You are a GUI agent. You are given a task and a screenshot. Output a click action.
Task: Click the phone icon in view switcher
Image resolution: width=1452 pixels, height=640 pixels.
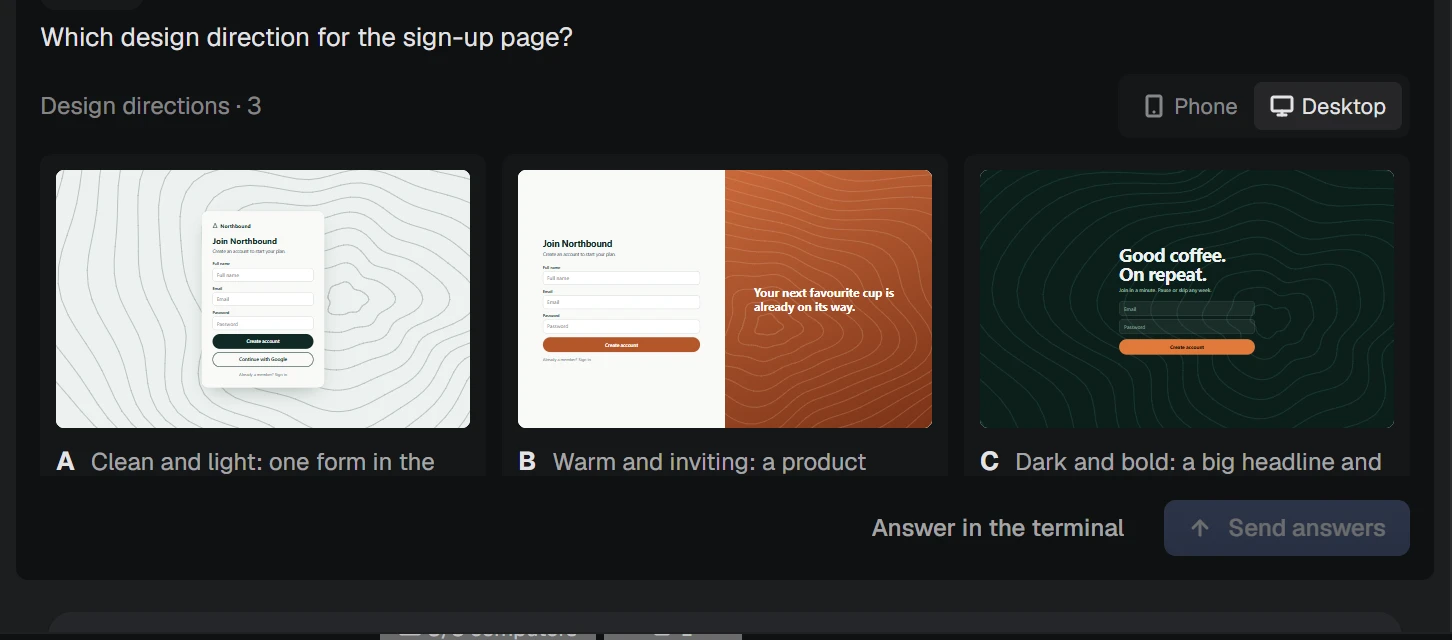click(x=1153, y=106)
